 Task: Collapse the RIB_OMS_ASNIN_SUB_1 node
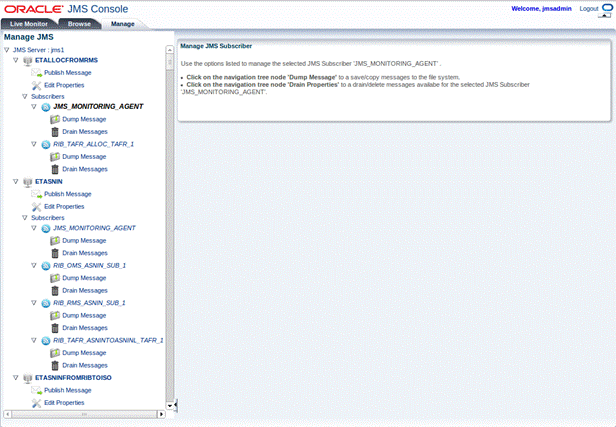(x=34, y=266)
